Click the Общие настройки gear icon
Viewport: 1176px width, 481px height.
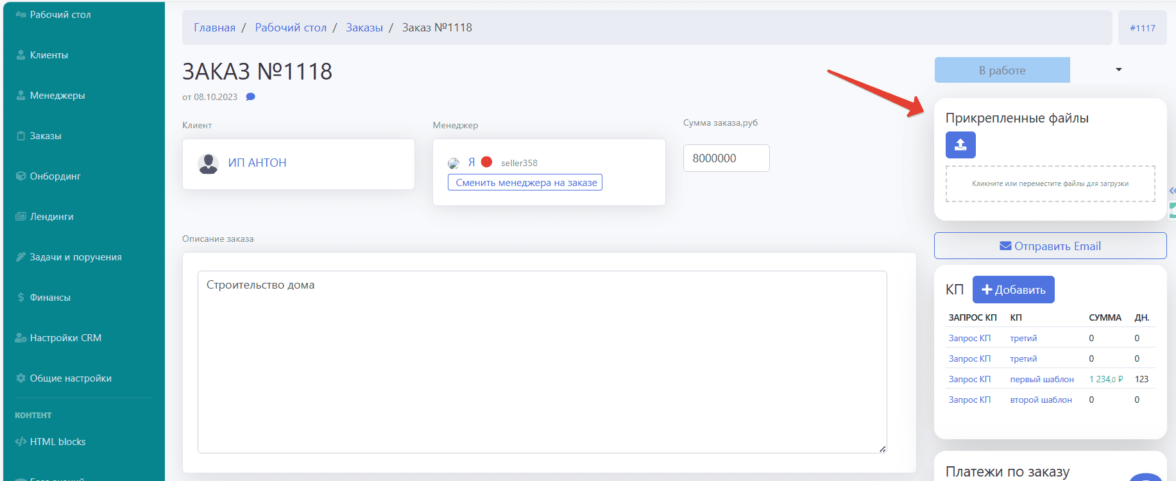pos(21,378)
